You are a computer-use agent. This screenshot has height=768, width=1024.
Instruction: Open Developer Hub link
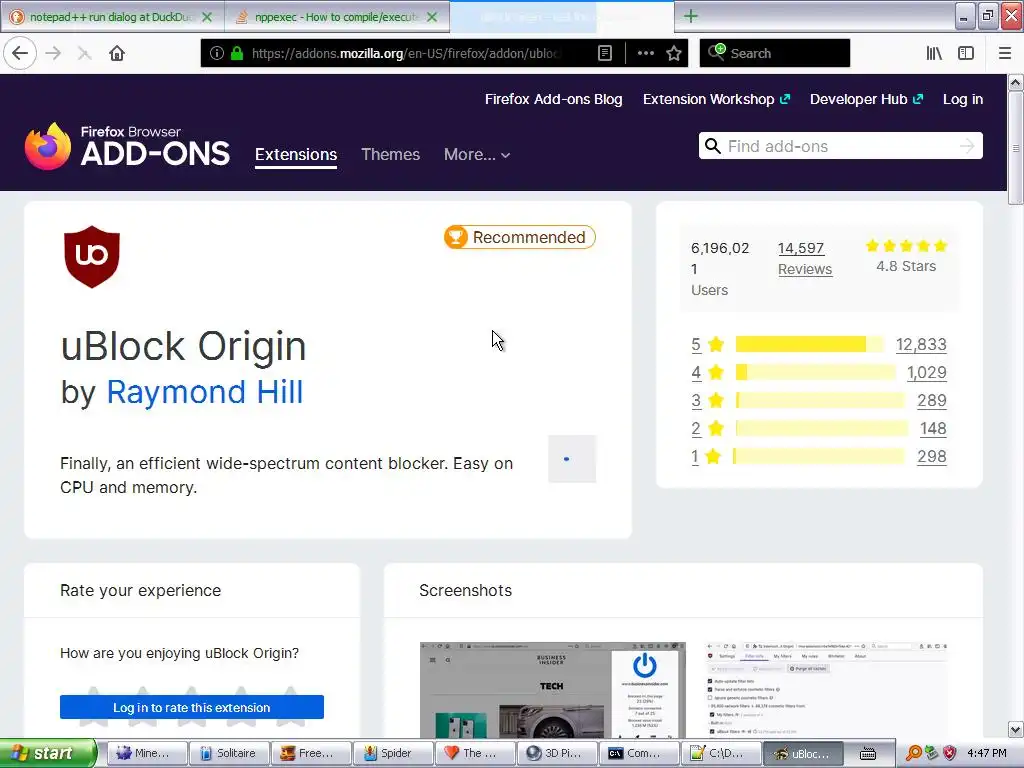(x=866, y=99)
